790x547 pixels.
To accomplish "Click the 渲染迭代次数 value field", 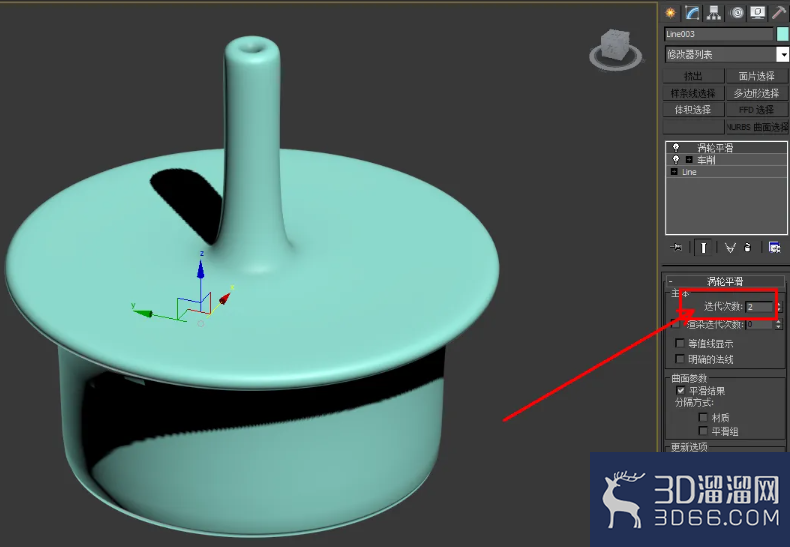I will pyautogui.click(x=760, y=324).
